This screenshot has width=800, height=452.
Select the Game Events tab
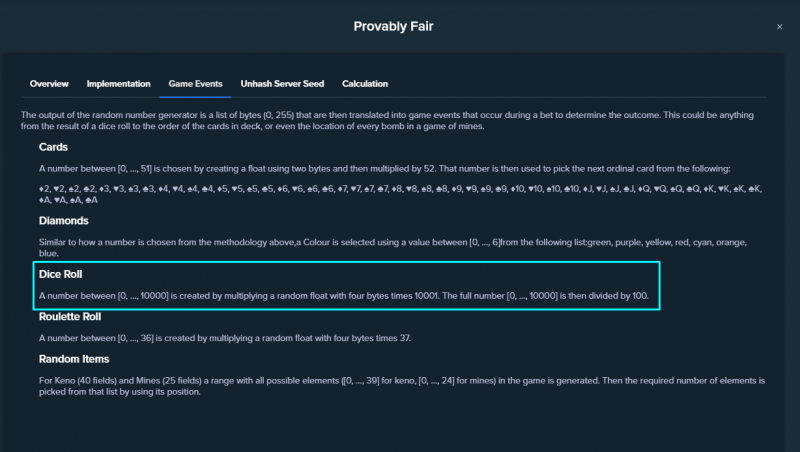point(195,84)
